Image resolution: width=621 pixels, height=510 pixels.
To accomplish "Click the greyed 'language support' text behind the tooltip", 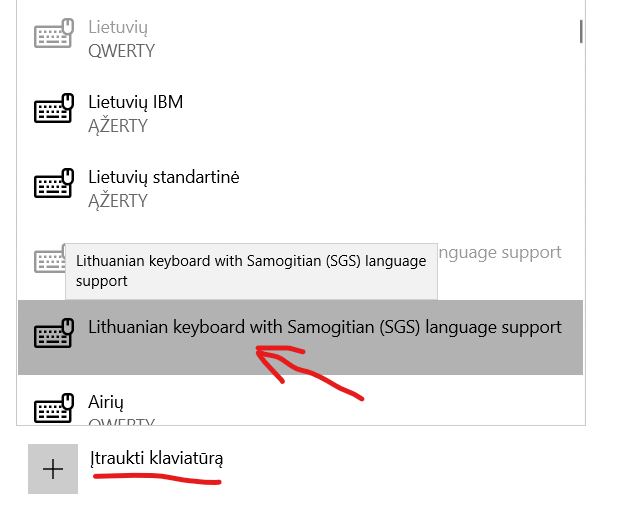I will pyautogui.click(x=500, y=253).
